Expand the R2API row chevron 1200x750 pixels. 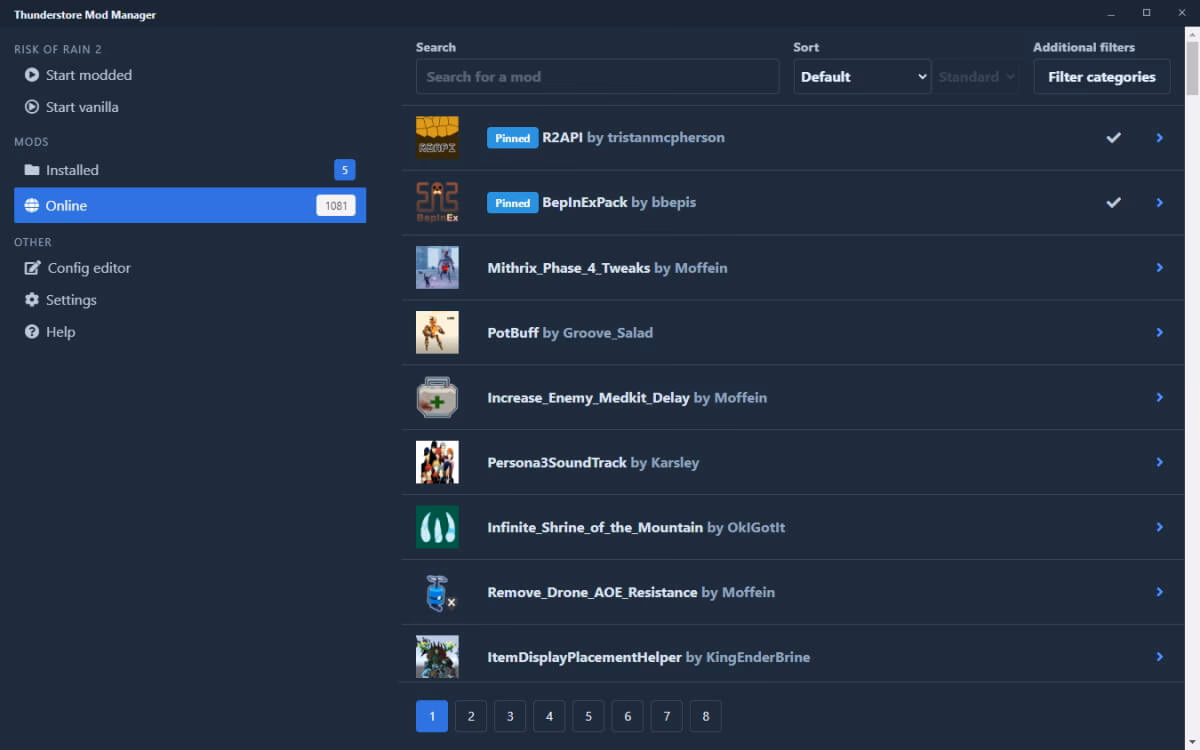(x=1160, y=138)
